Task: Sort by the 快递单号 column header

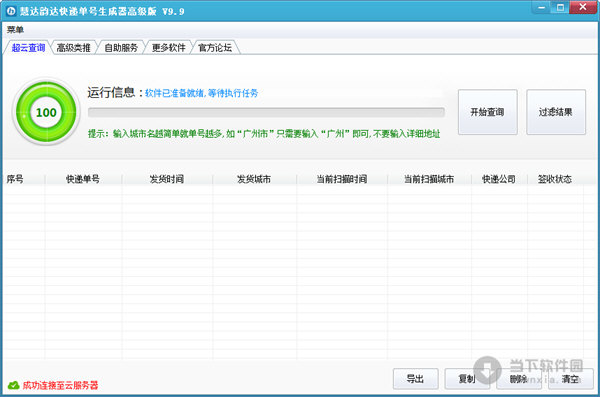Action: point(83,179)
